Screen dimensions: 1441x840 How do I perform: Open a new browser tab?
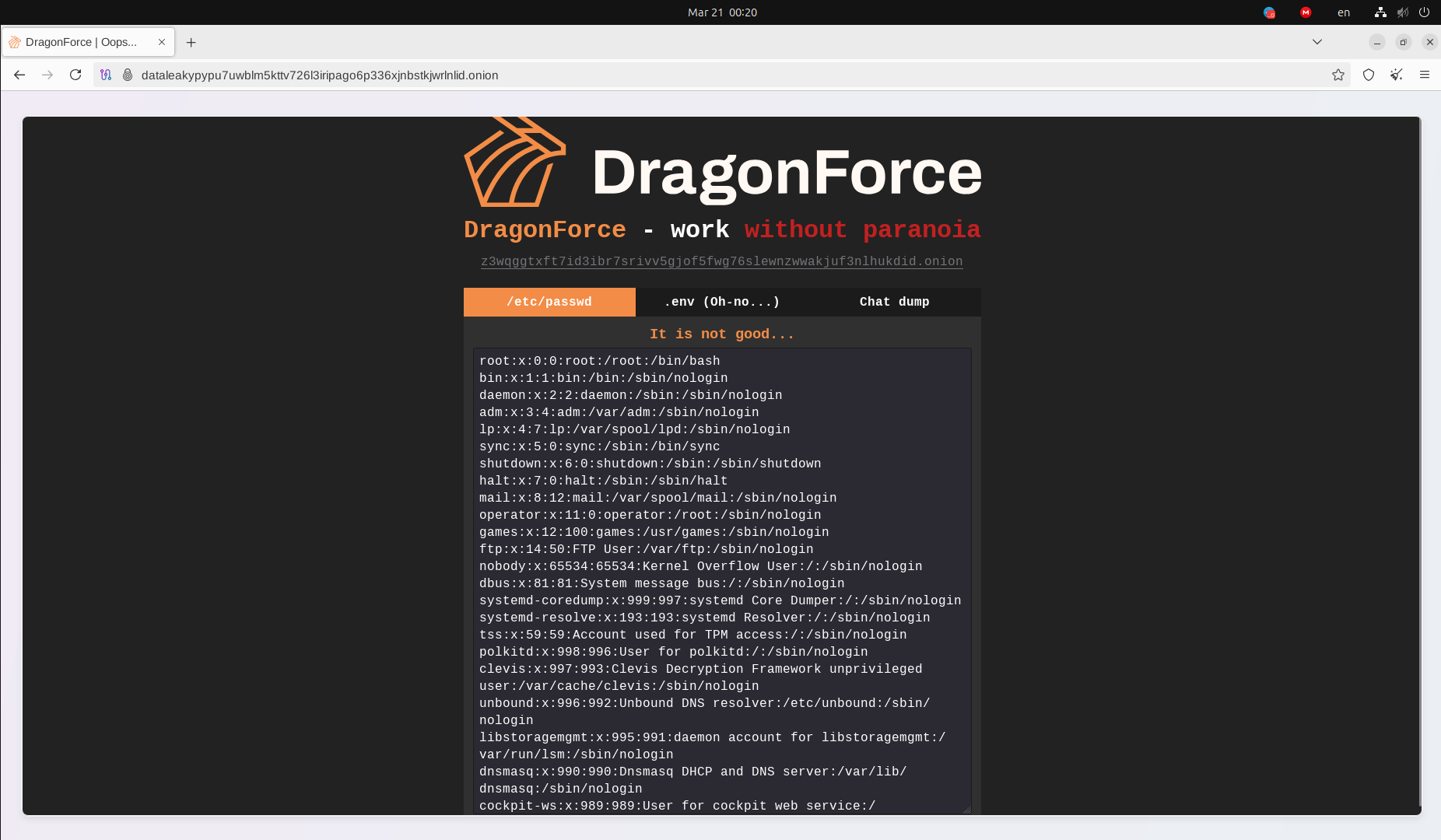click(191, 42)
